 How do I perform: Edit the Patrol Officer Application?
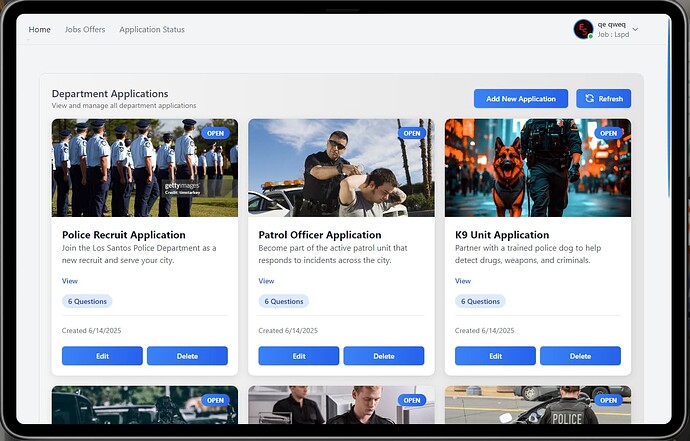(299, 356)
